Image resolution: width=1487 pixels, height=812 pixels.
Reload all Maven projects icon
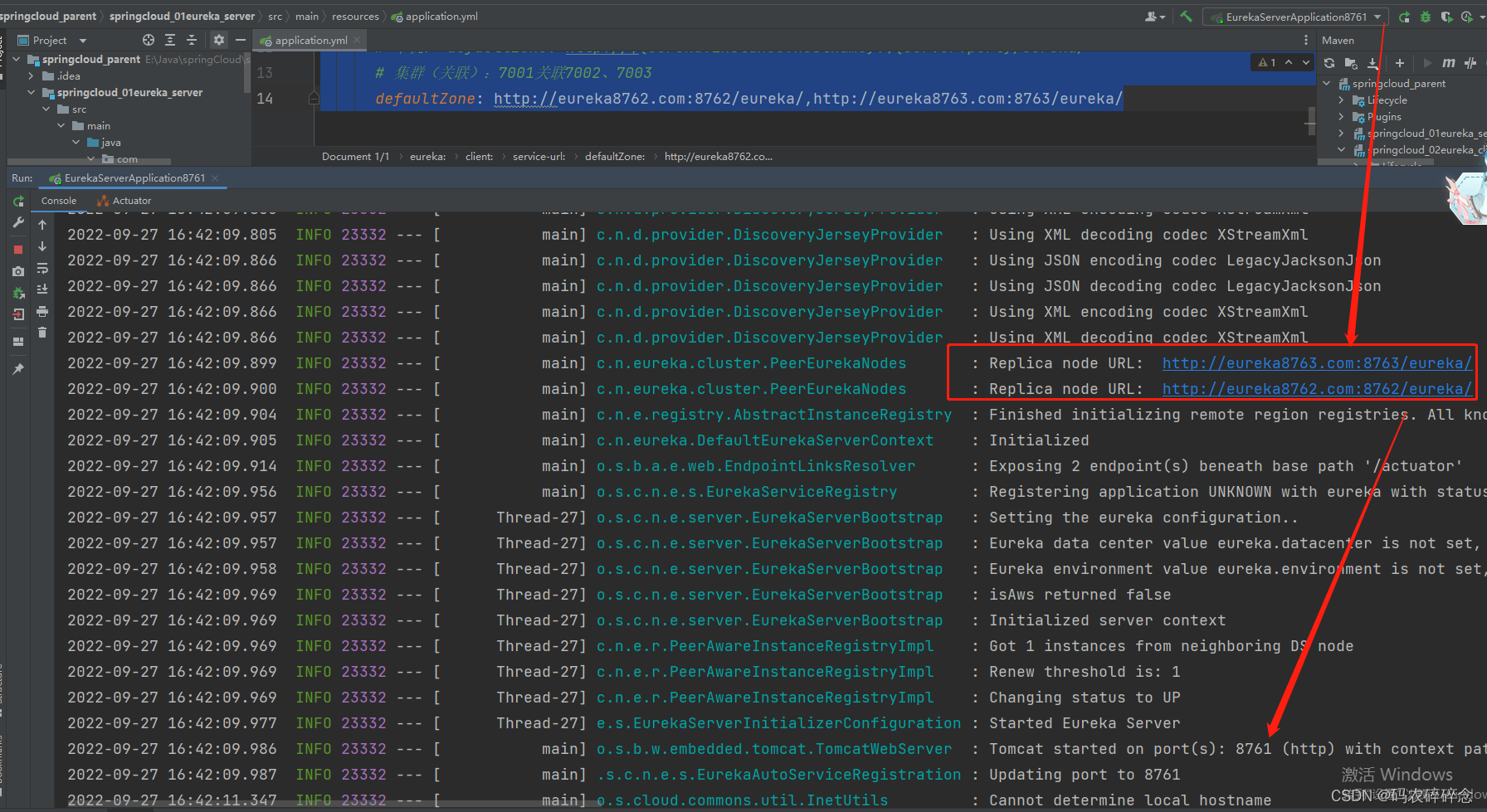1329,63
